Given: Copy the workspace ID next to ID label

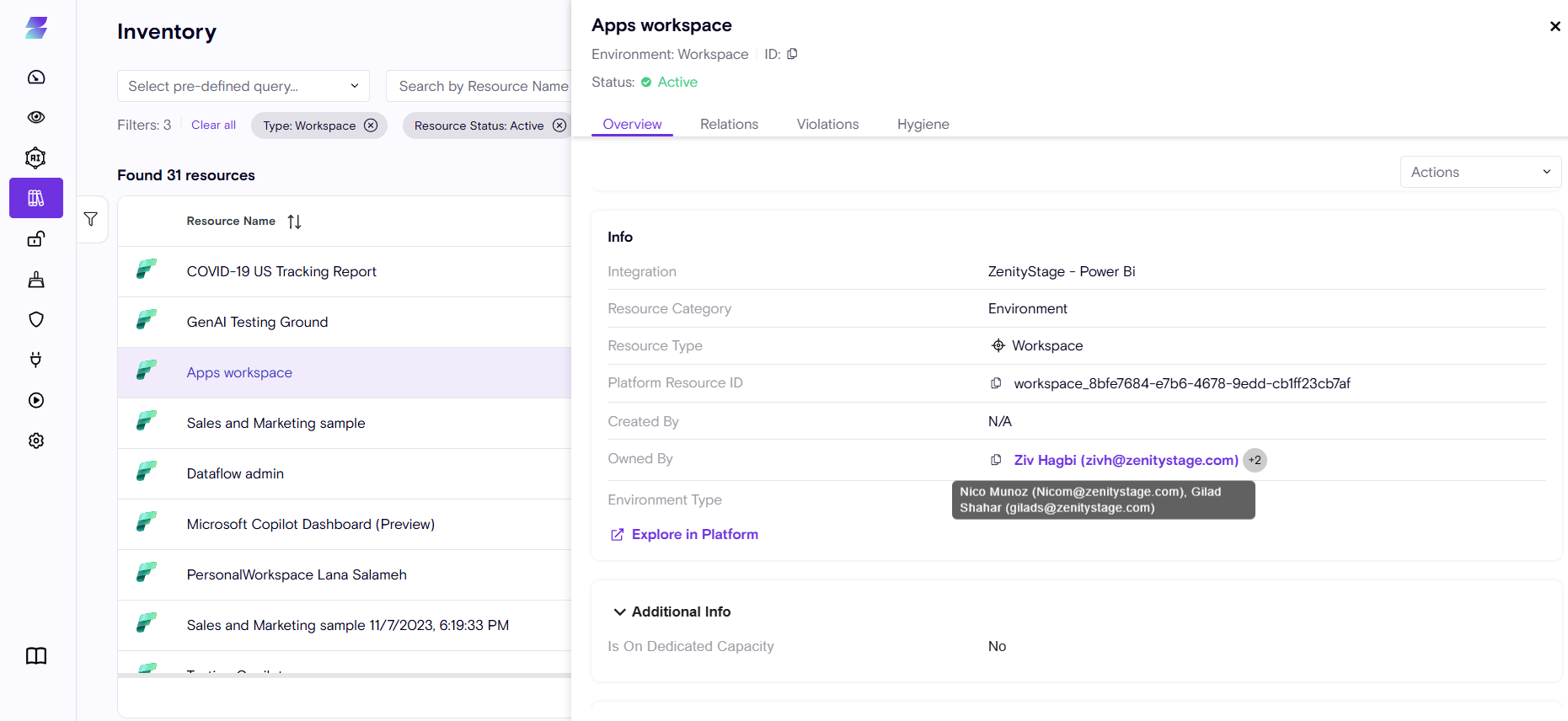Looking at the screenshot, I should click(792, 54).
